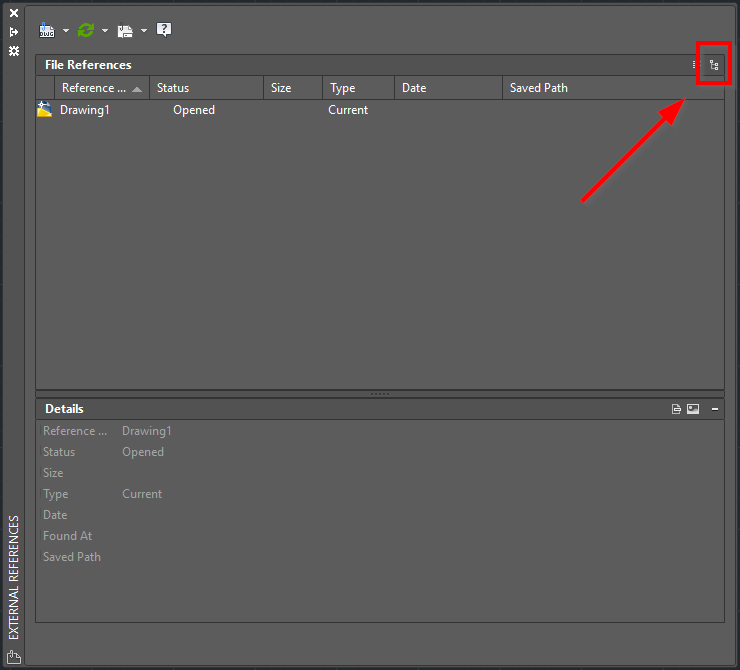Click the File References panel title
The width and height of the screenshot is (740, 670).
coord(88,65)
